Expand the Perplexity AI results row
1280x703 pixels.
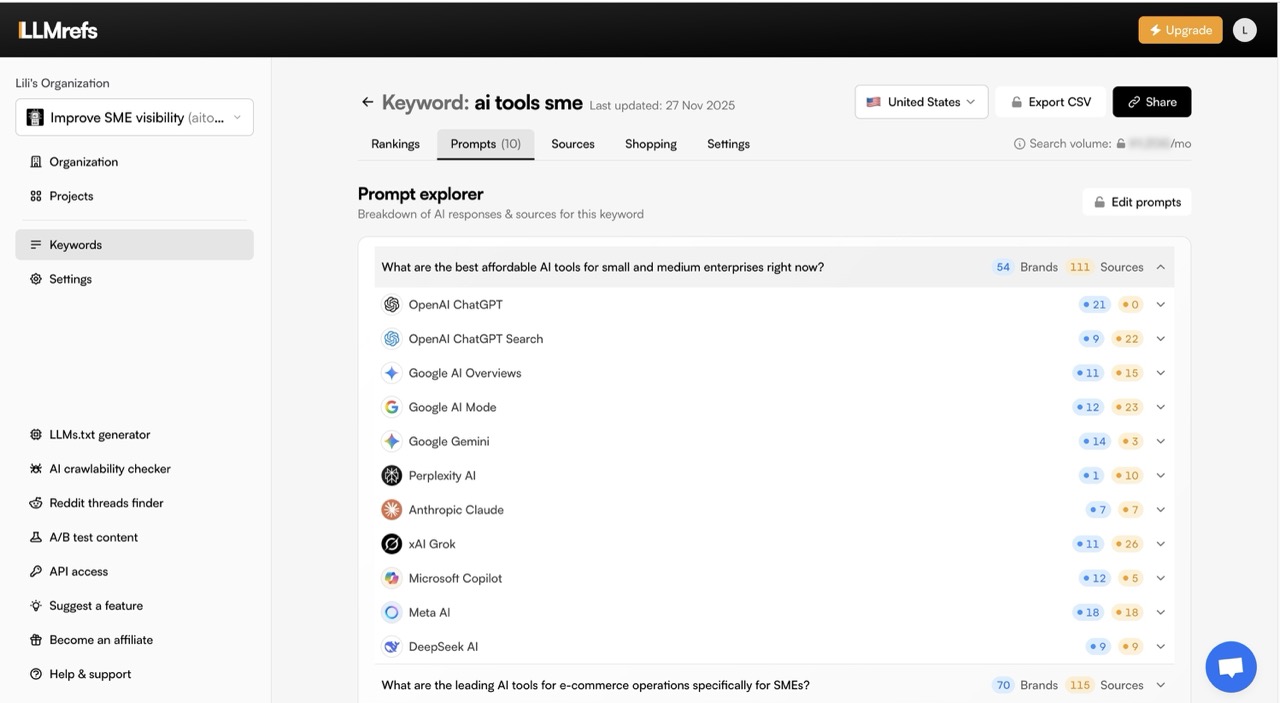click(x=1160, y=475)
